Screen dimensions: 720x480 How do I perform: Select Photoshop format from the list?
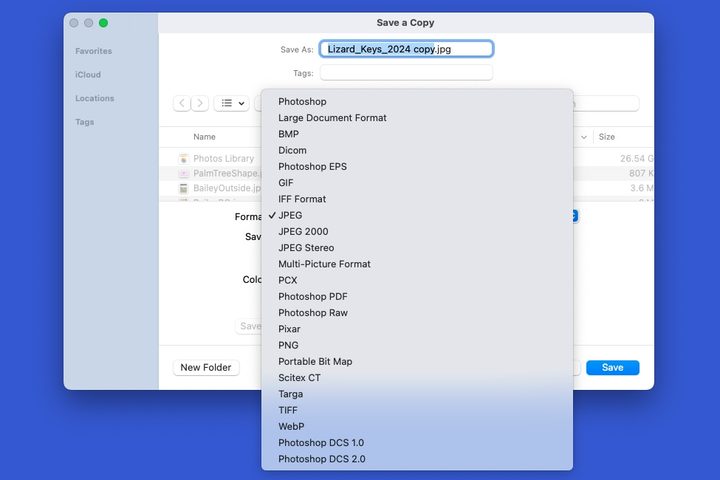(x=417, y=102)
